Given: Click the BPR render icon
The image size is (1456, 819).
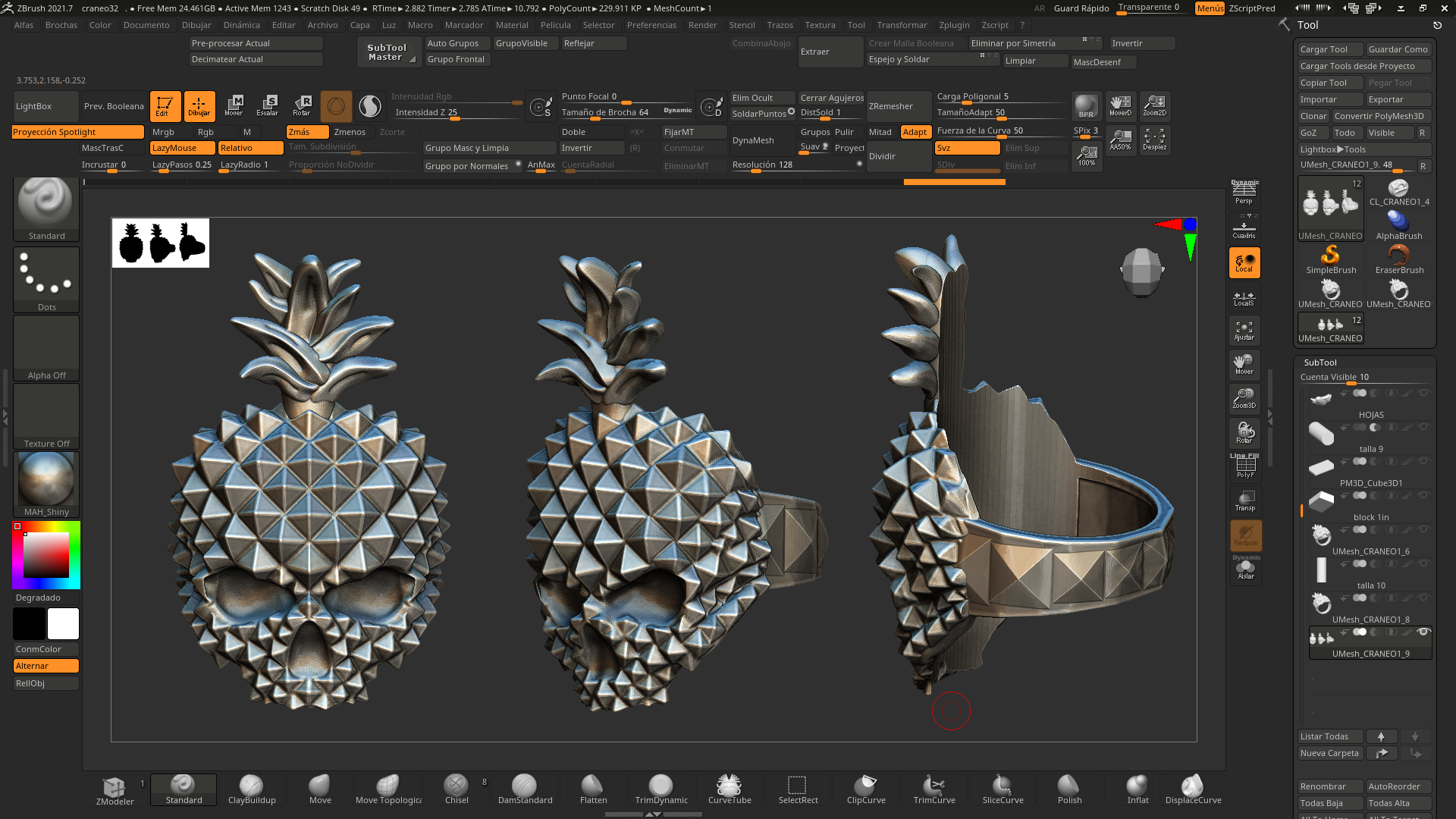Looking at the screenshot, I should [x=1086, y=106].
